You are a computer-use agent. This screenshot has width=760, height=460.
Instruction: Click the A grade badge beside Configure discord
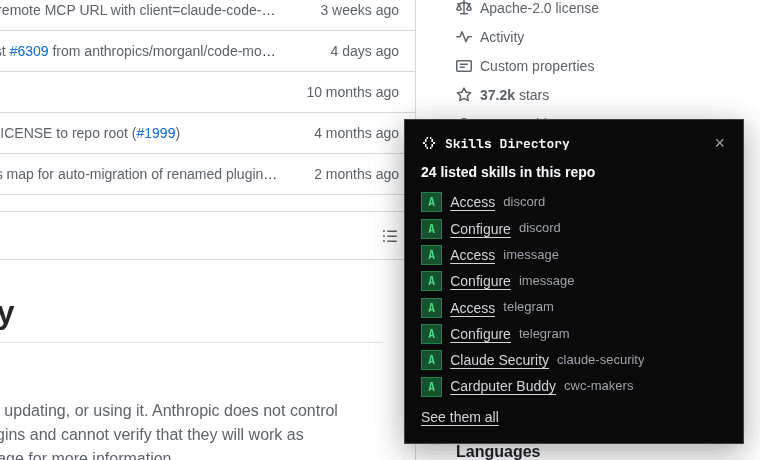coord(431,229)
